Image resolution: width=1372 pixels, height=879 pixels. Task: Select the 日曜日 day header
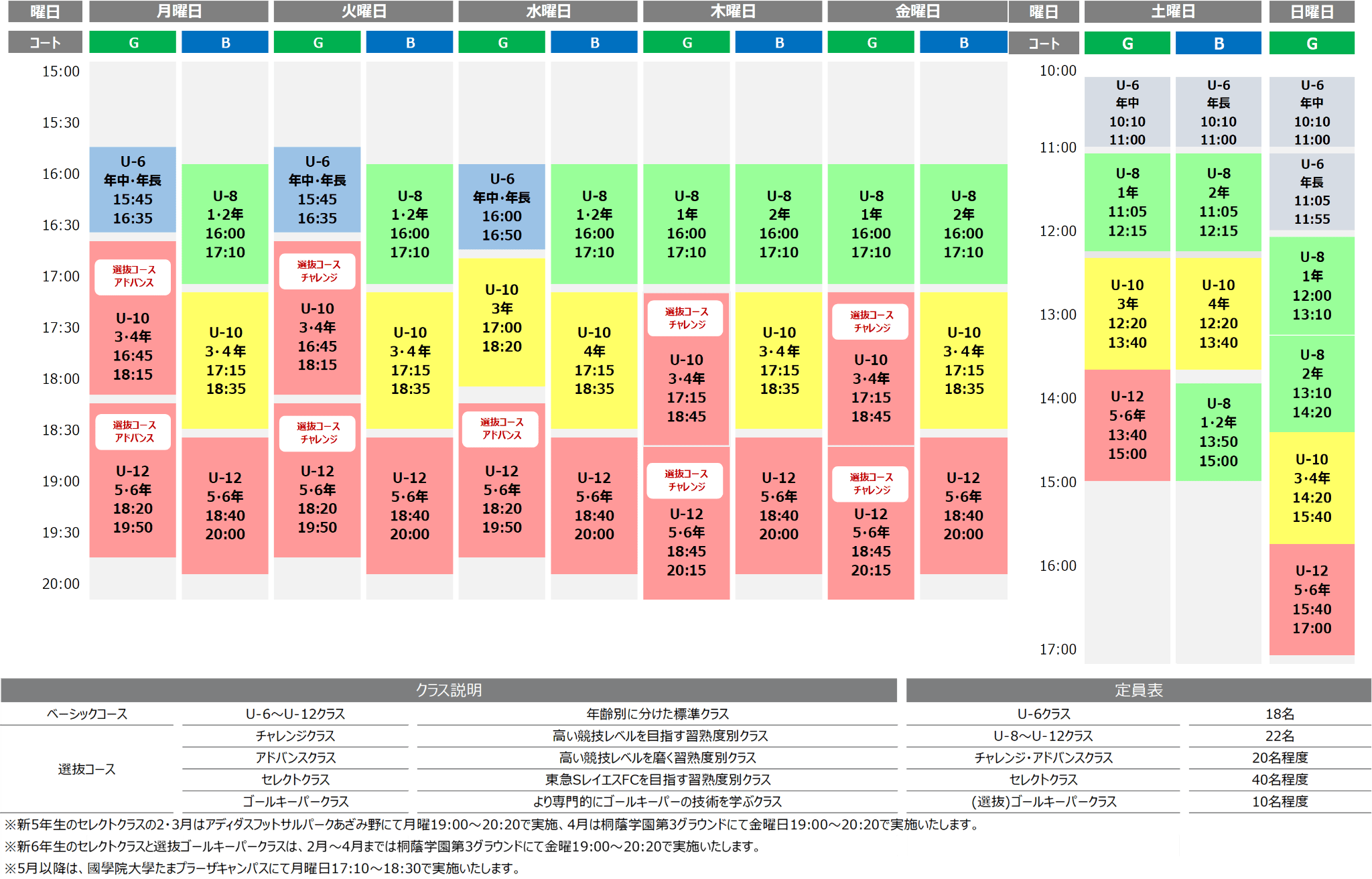(x=1311, y=11)
